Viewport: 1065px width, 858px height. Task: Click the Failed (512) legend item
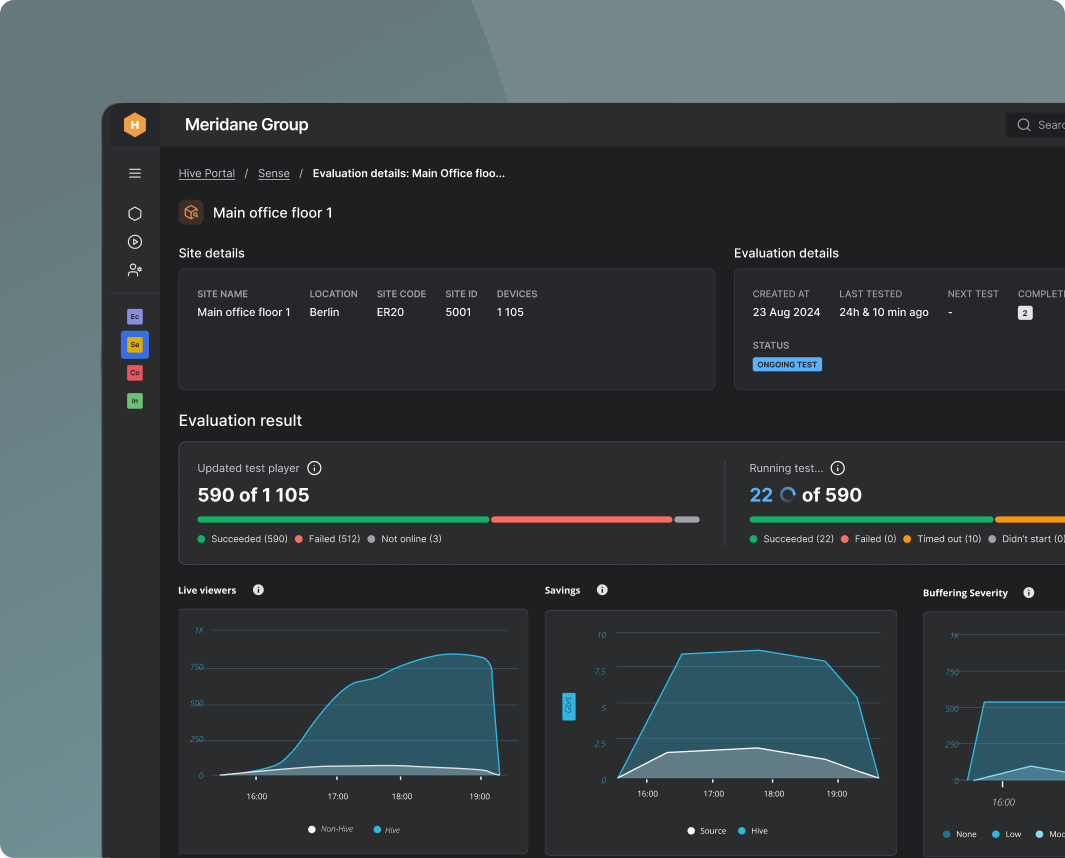(x=327, y=539)
